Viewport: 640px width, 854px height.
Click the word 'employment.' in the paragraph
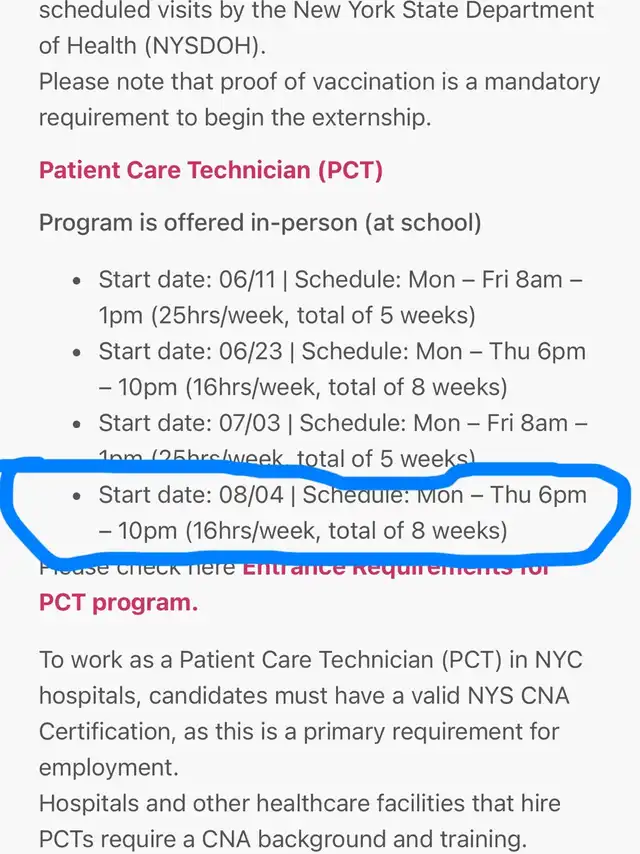point(109,767)
